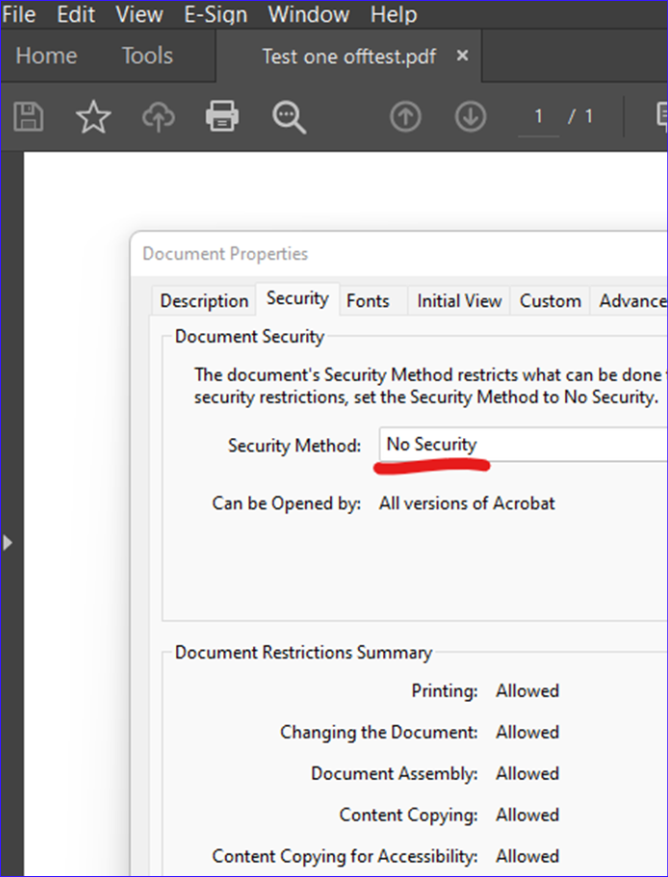Switch to the Initial View tab
Screen dimensions: 668x877
(x=459, y=300)
